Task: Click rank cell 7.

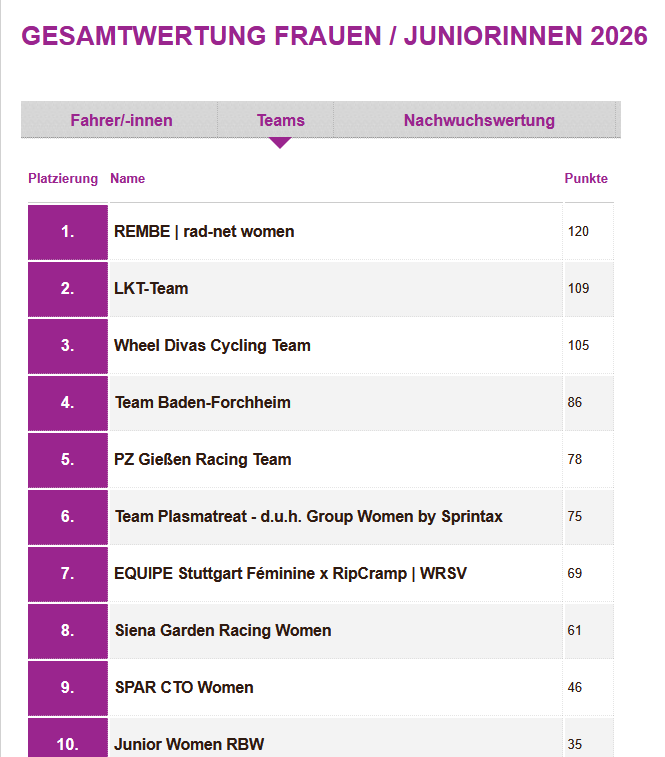Action: coord(68,574)
